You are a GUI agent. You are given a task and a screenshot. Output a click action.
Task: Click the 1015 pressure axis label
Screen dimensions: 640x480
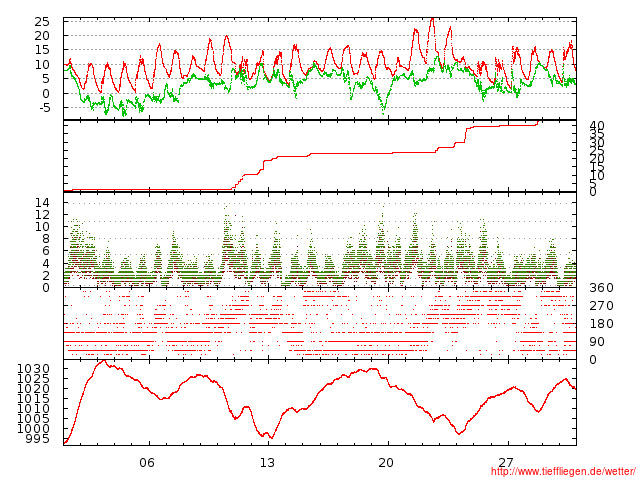[33, 398]
